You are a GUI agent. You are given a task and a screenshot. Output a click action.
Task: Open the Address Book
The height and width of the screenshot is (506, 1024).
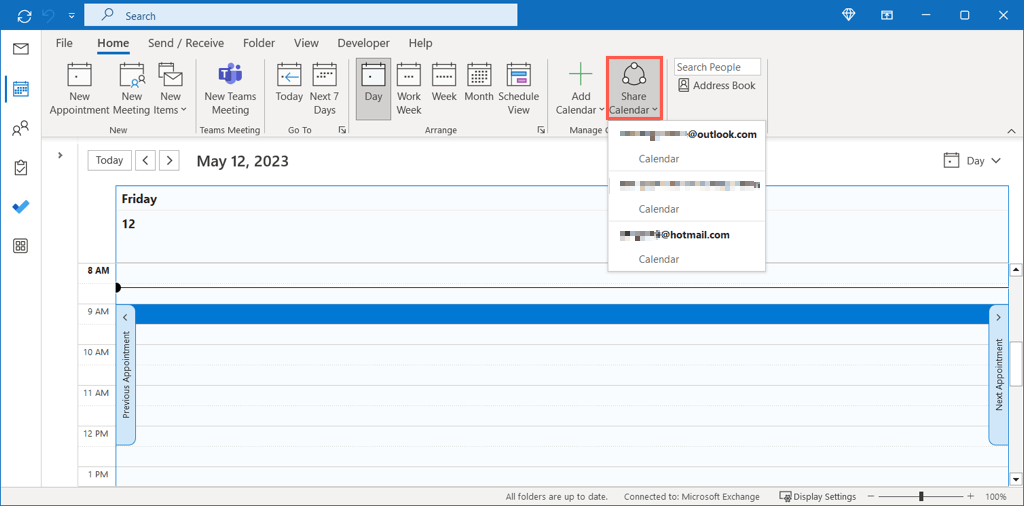pos(716,86)
